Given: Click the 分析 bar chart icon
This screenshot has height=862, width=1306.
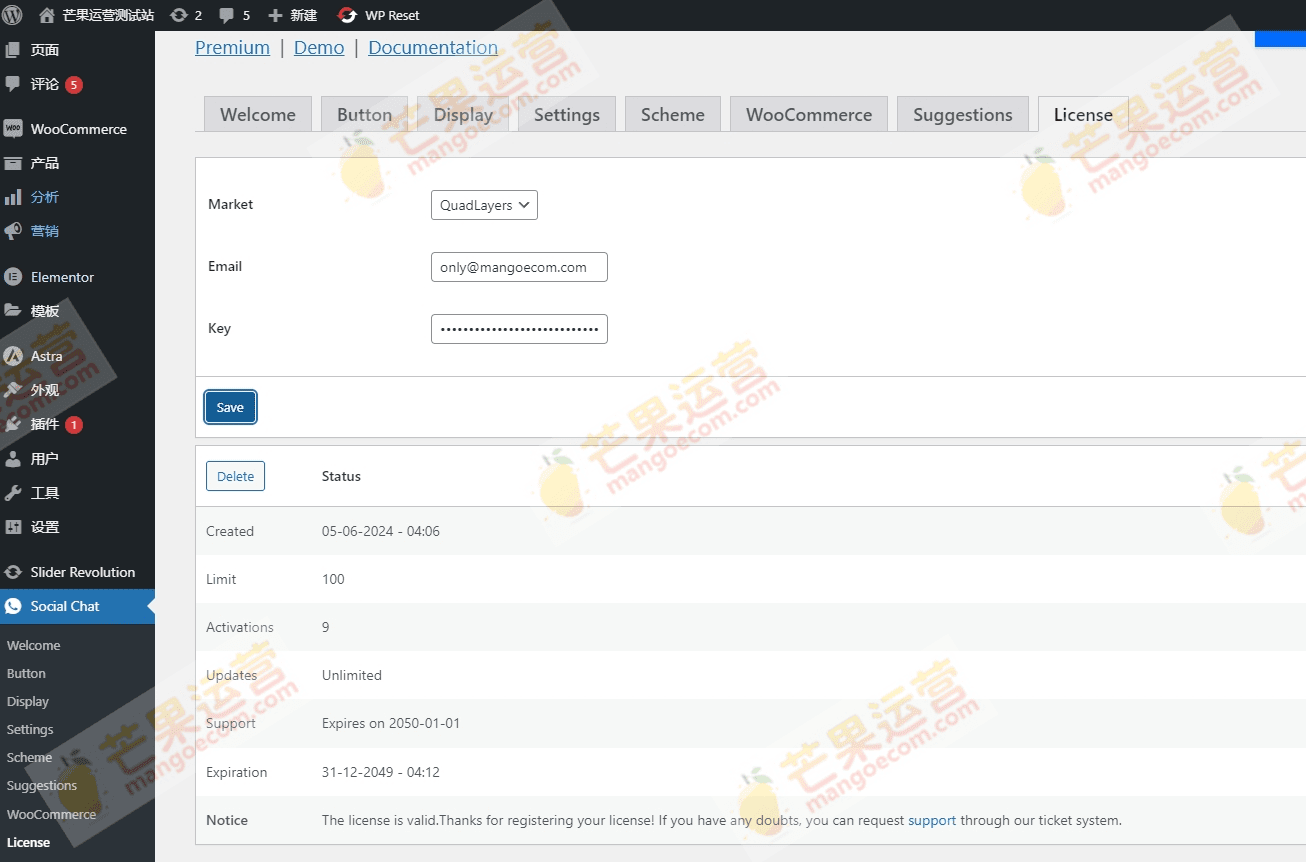Looking at the screenshot, I should [x=13, y=197].
